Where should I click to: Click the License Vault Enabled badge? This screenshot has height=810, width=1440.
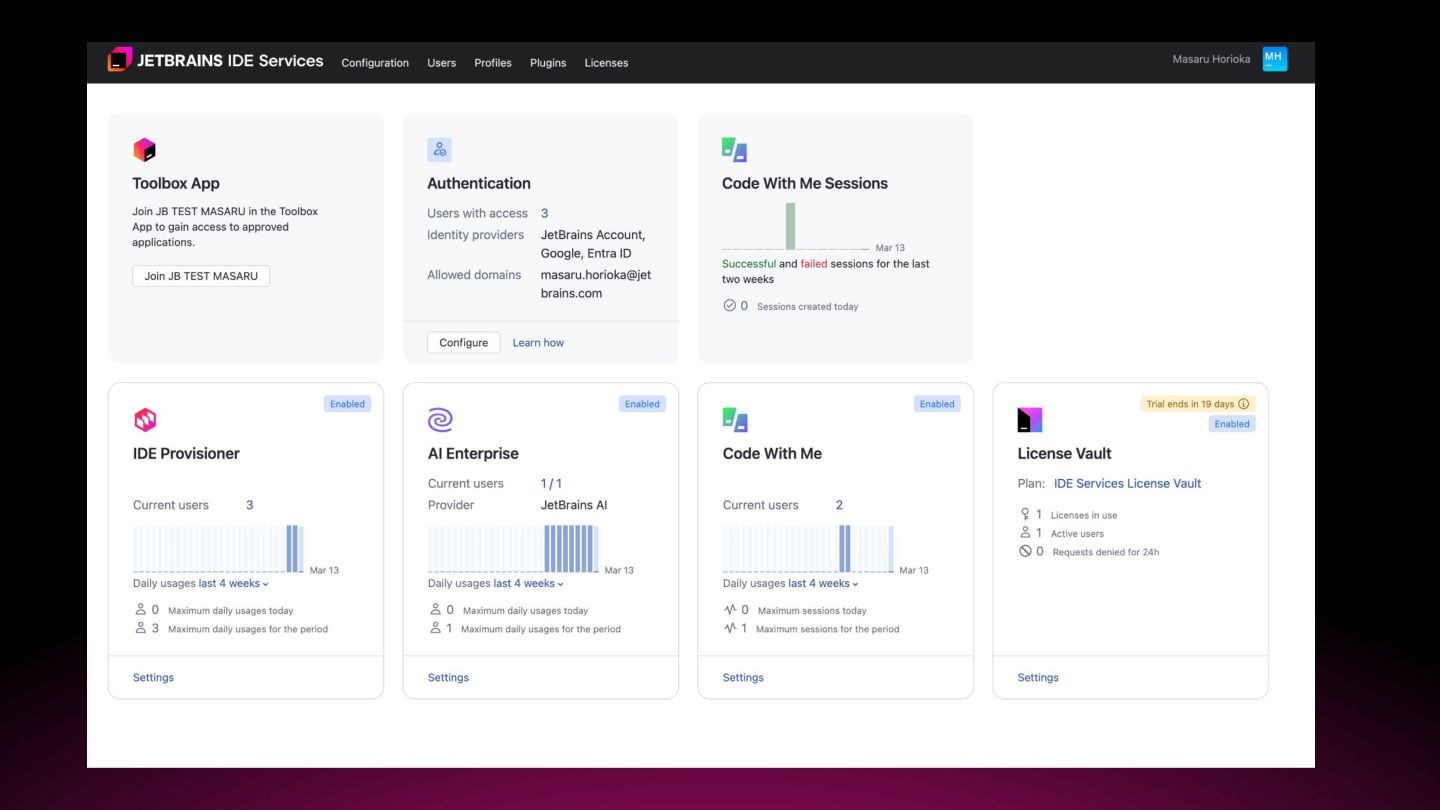tap(1232, 424)
